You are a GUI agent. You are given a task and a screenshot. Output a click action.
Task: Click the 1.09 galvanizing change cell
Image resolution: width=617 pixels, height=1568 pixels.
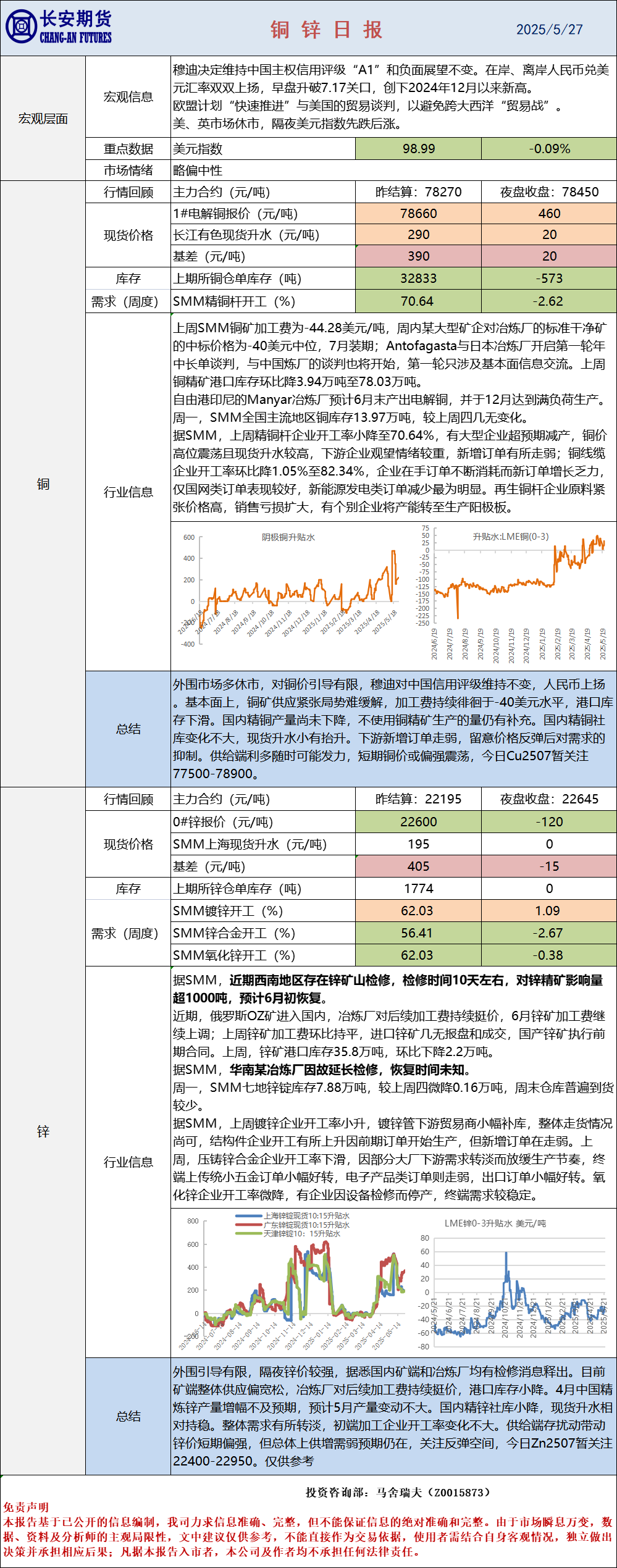[549, 911]
